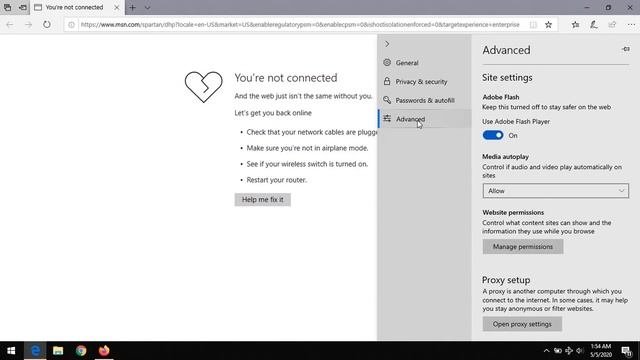Collapse the settings pane chevron
The width and height of the screenshot is (640, 360).
[387, 44]
